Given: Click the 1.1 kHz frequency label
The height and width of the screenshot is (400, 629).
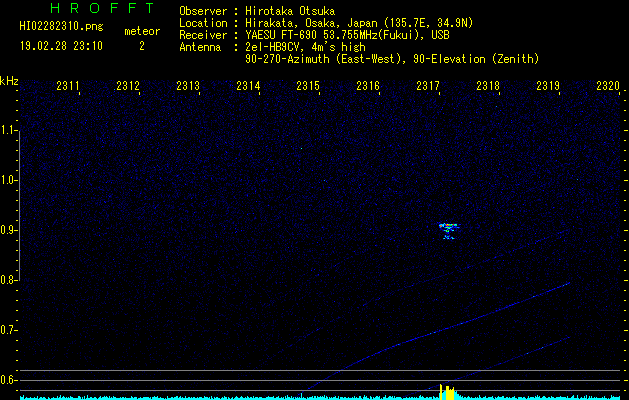Looking at the screenshot, I should click(9, 130).
